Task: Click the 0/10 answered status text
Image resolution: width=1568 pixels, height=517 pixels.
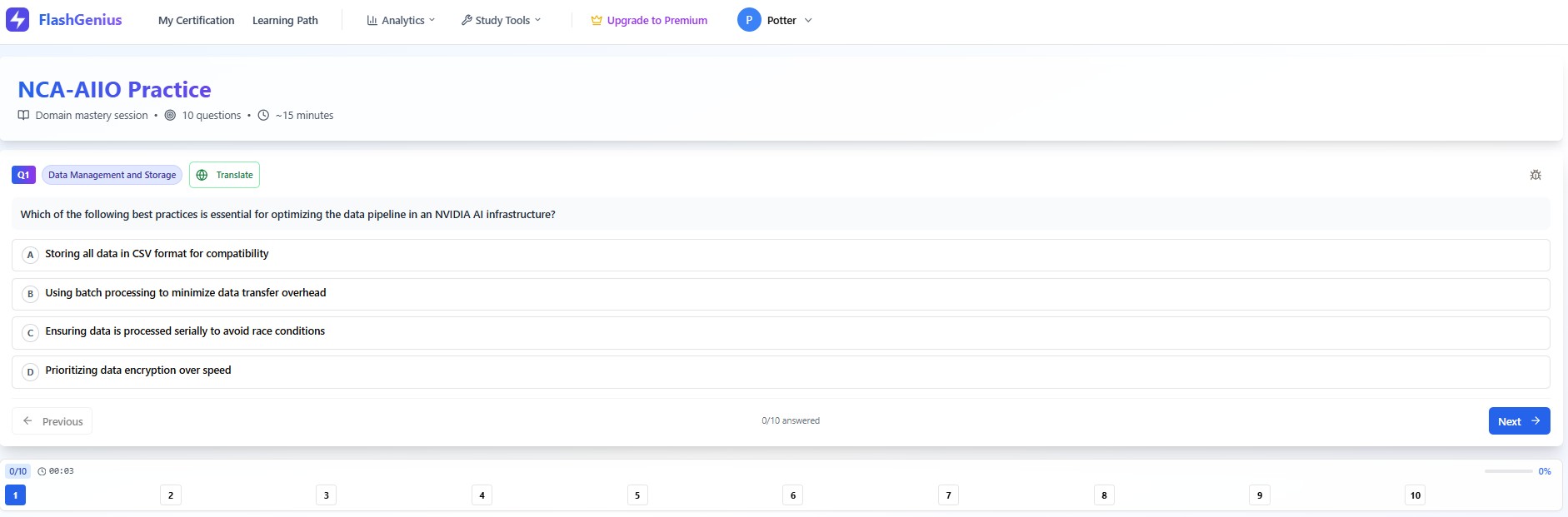Action: [x=791, y=420]
